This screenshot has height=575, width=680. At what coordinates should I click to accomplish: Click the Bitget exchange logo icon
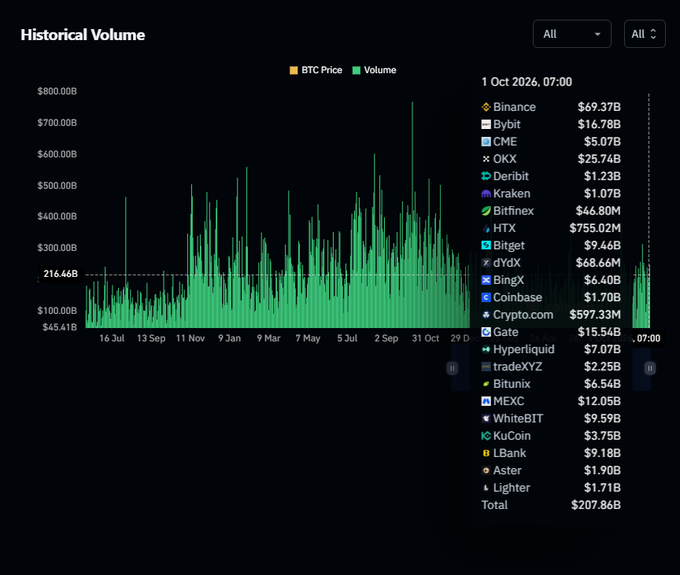pos(486,245)
